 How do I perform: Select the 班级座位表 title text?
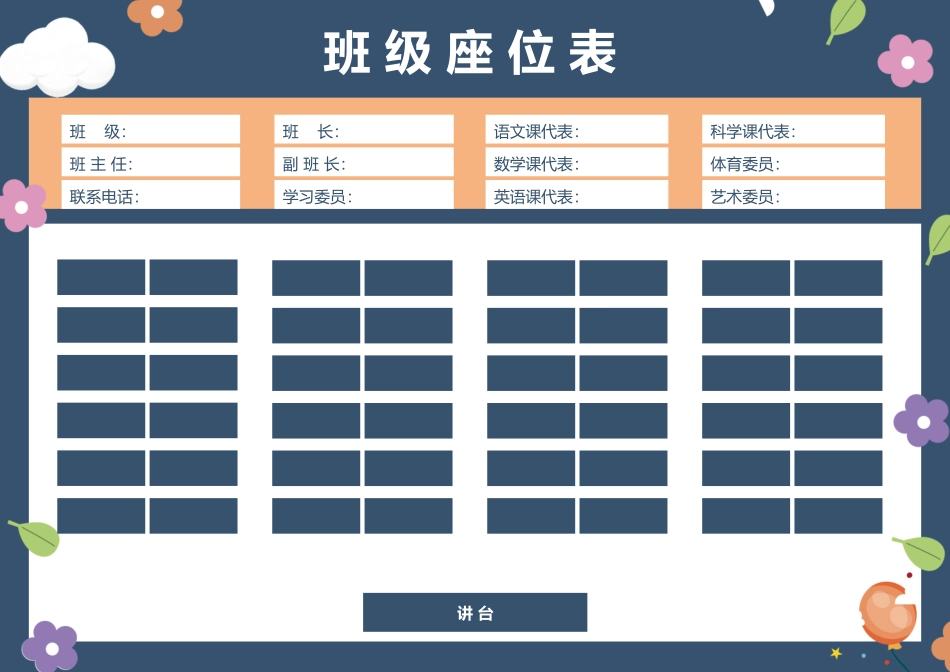click(471, 53)
